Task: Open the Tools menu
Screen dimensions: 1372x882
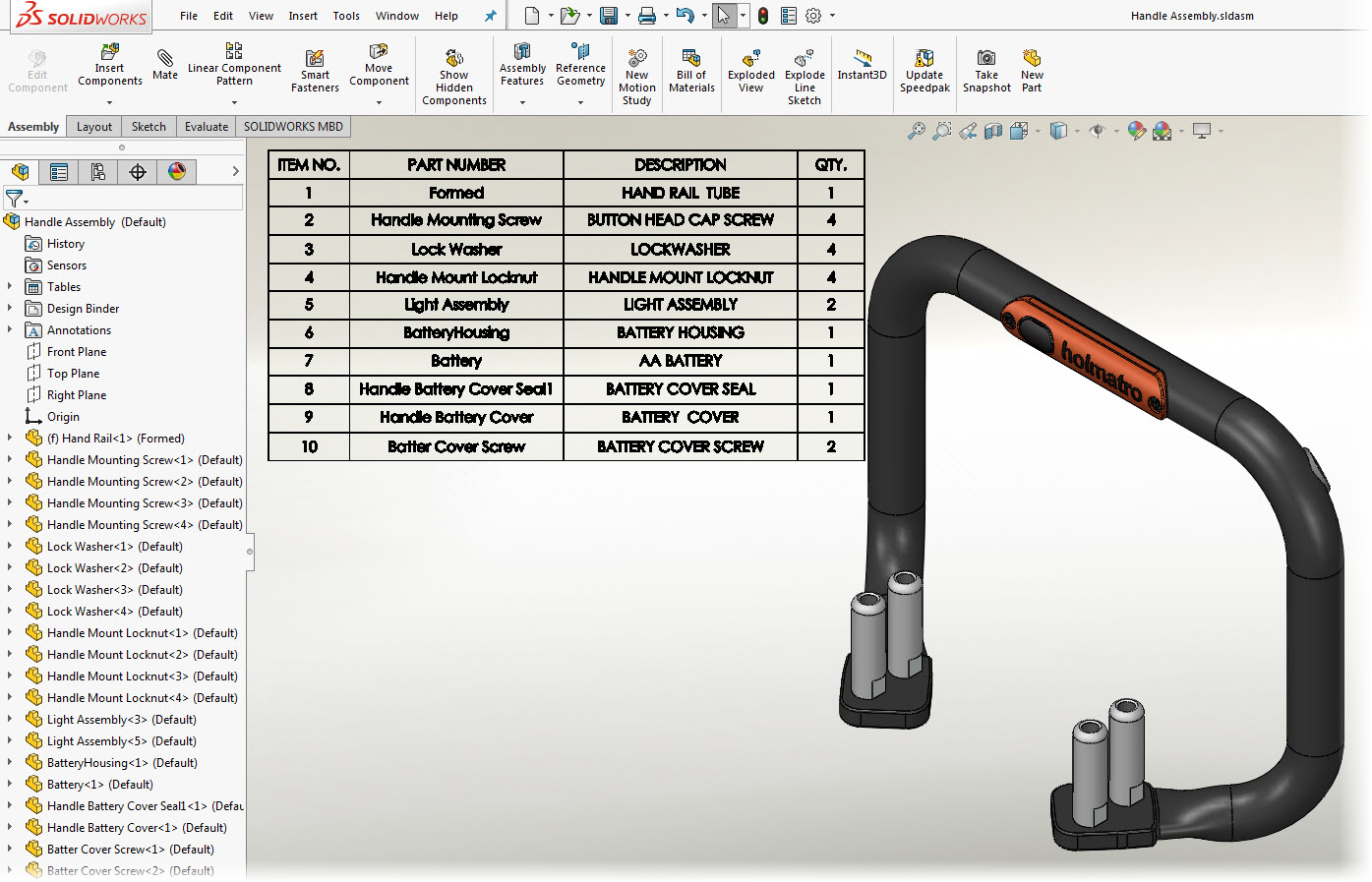Action: tap(346, 16)
